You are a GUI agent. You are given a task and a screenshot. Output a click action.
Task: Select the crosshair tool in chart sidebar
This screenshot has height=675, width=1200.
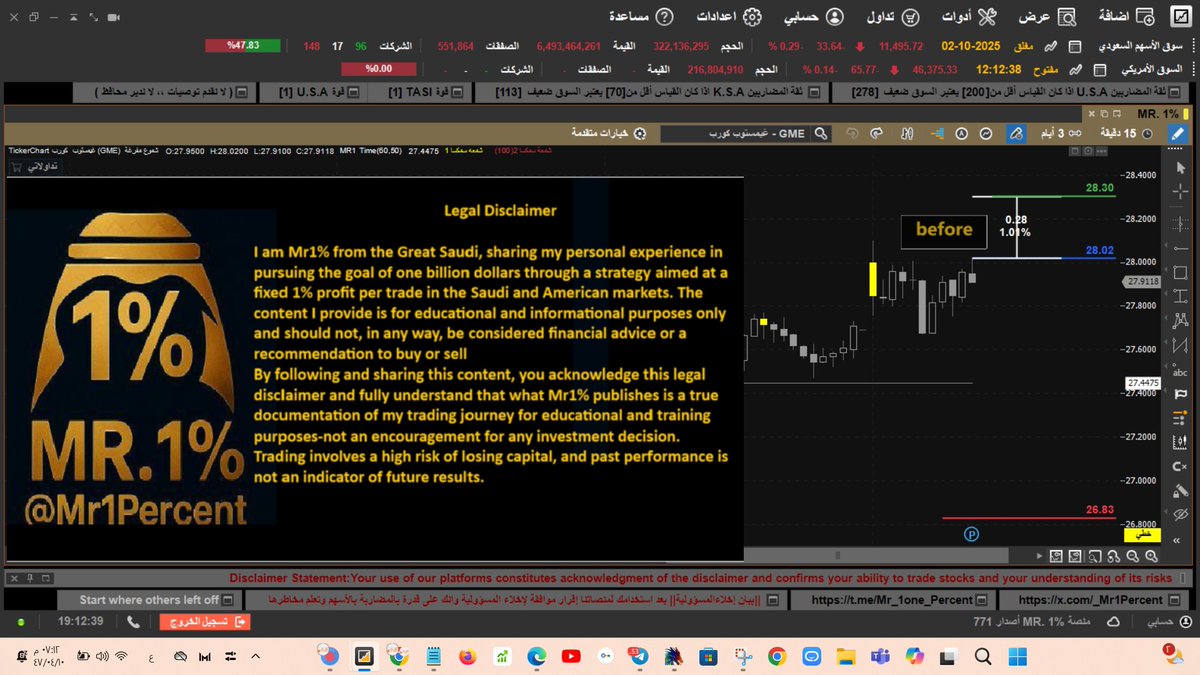(1182, 191)
